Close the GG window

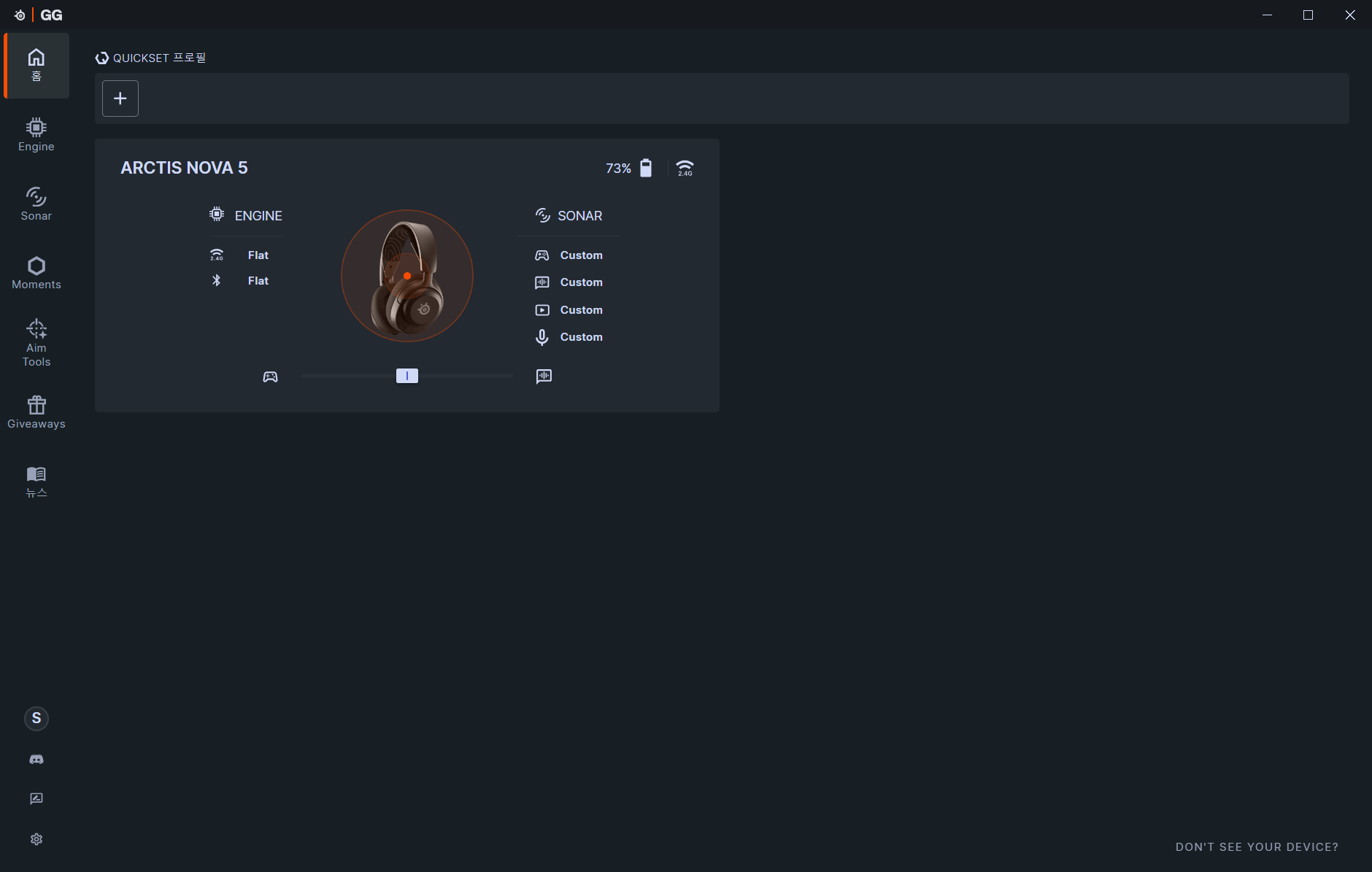(x=1350, y=15)
